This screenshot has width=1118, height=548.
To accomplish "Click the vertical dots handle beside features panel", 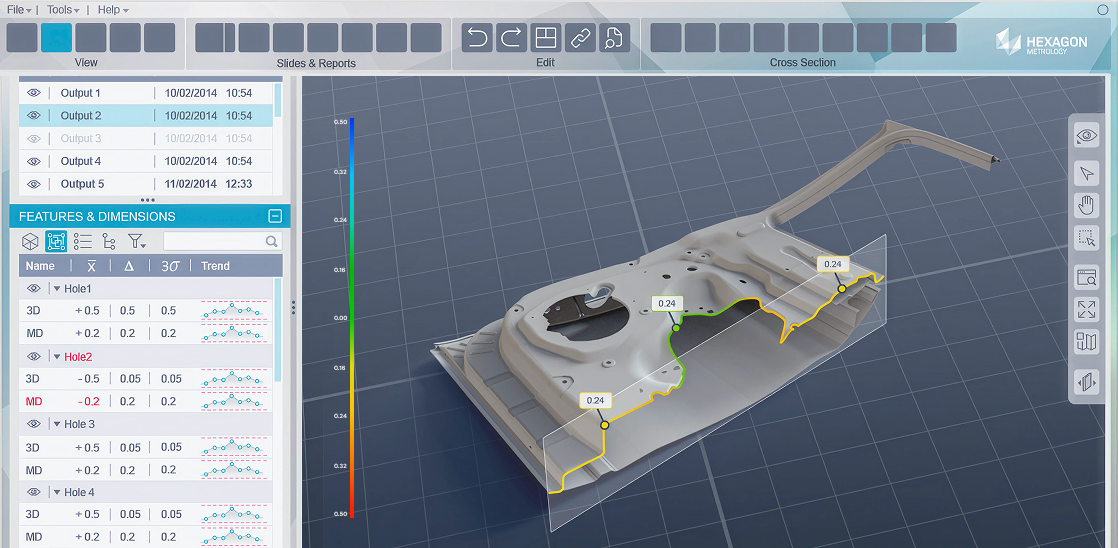I will point(293,308).
